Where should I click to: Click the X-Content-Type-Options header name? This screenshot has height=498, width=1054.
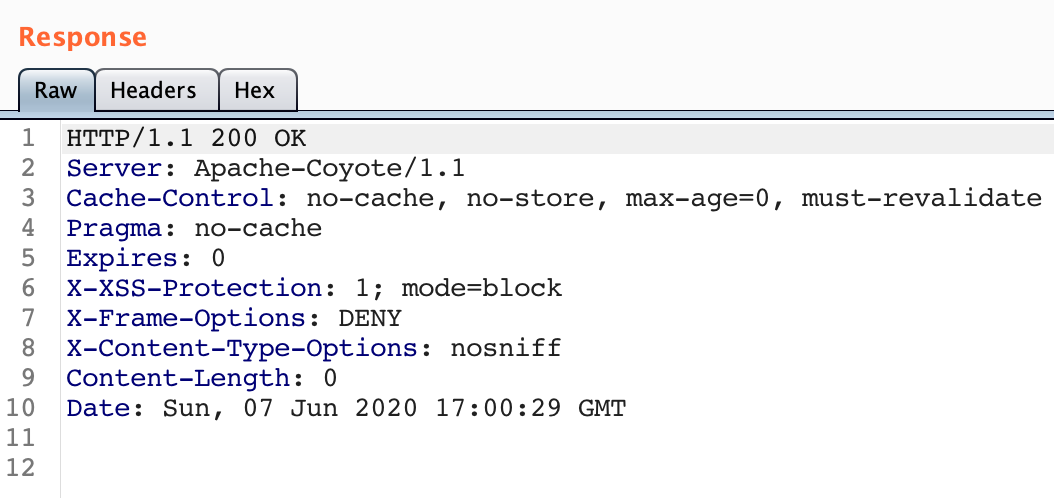click(x=242, y=348)
